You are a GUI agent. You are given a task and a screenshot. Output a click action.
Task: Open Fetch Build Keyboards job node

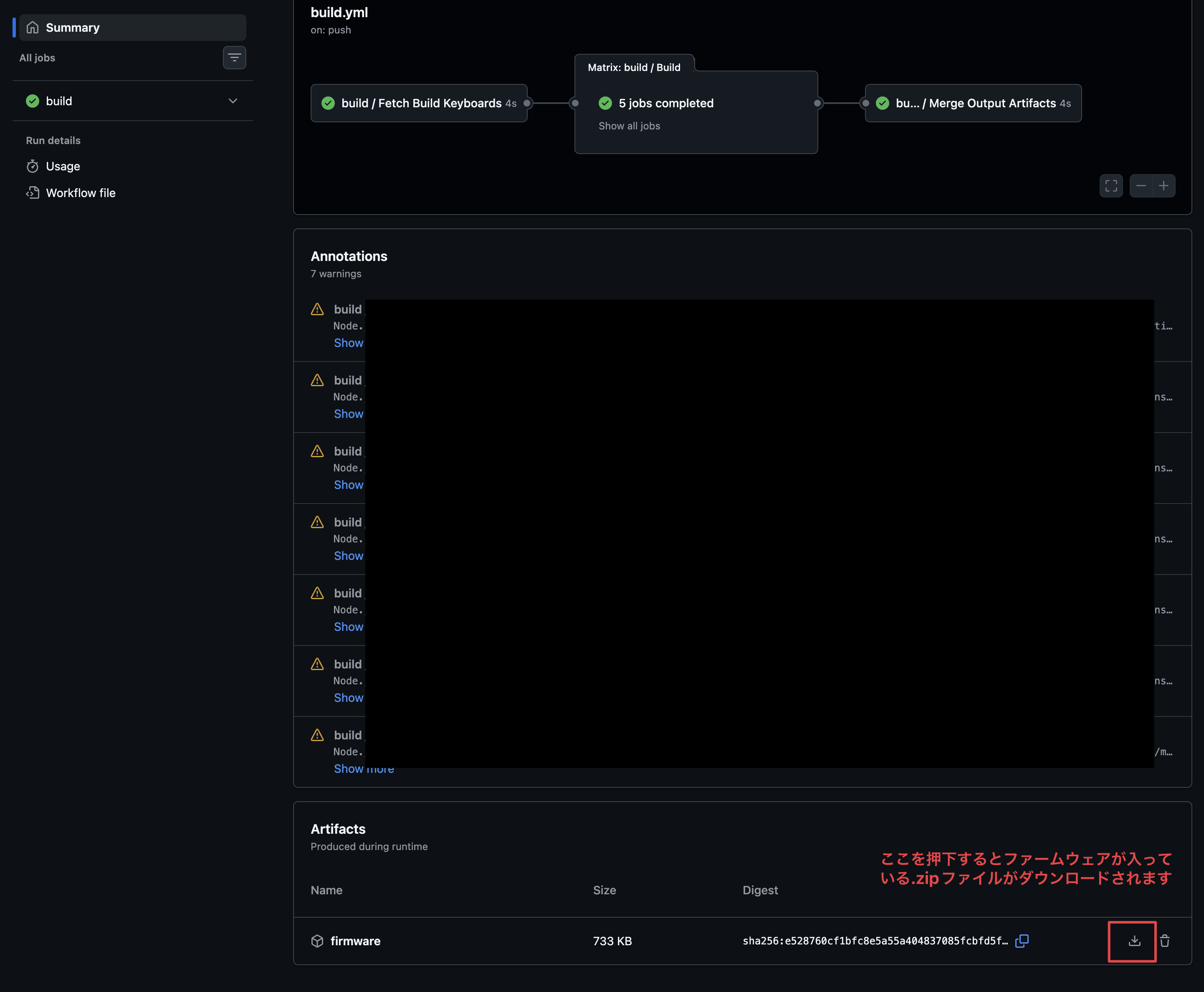(x=419, y=104)
